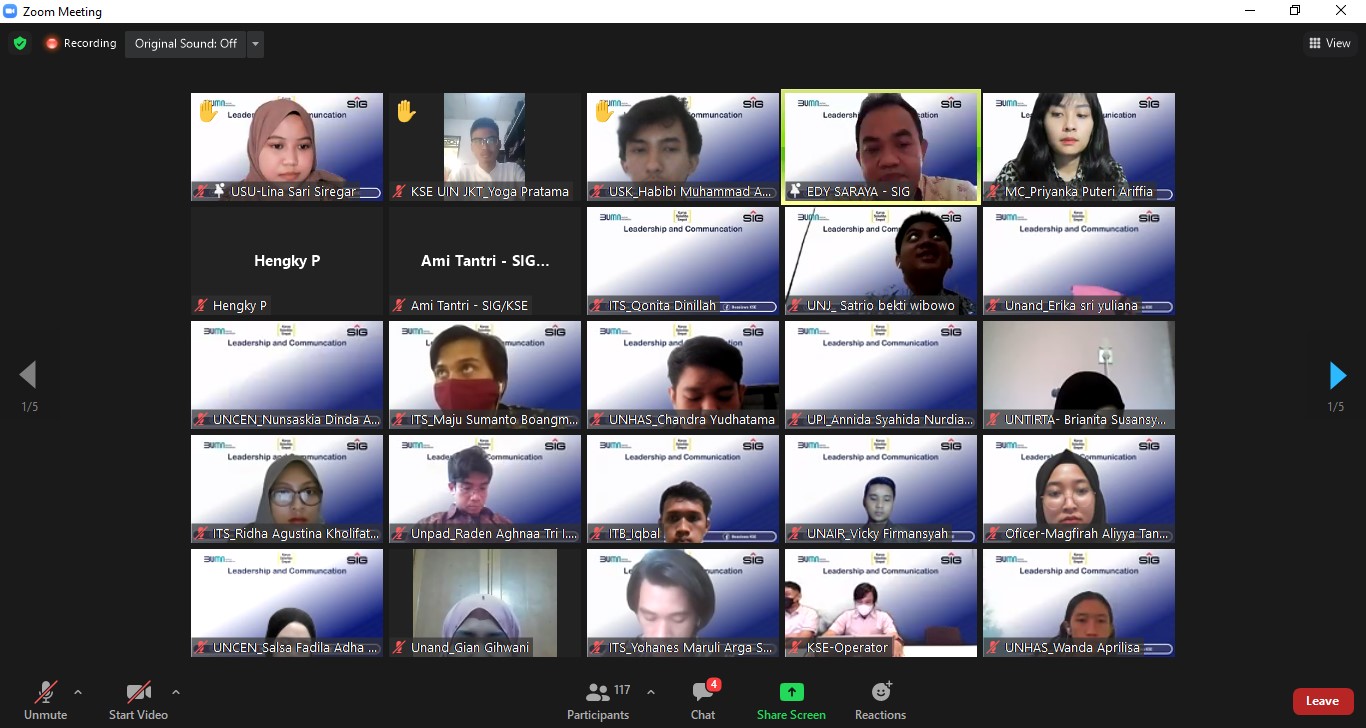Viewport: 1366px width, 728px height.
Task: Click the green Share Screen icon
Action: point(791,693)
